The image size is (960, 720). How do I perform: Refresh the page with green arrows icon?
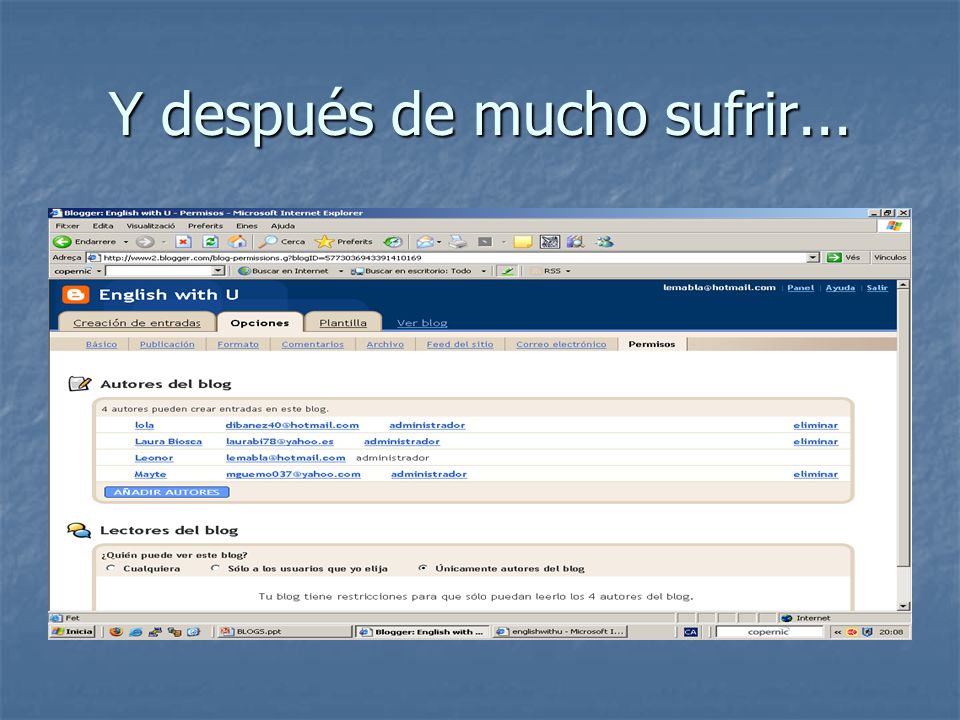210,242
